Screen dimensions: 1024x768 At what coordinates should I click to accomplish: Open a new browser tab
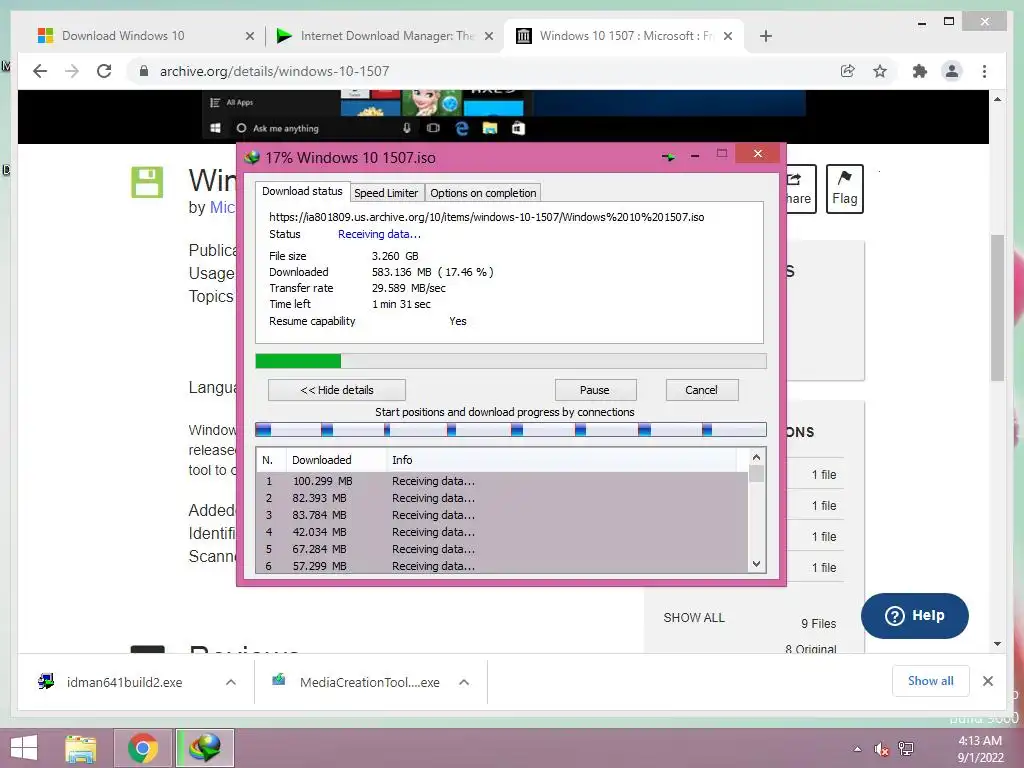tap(766, 36)
